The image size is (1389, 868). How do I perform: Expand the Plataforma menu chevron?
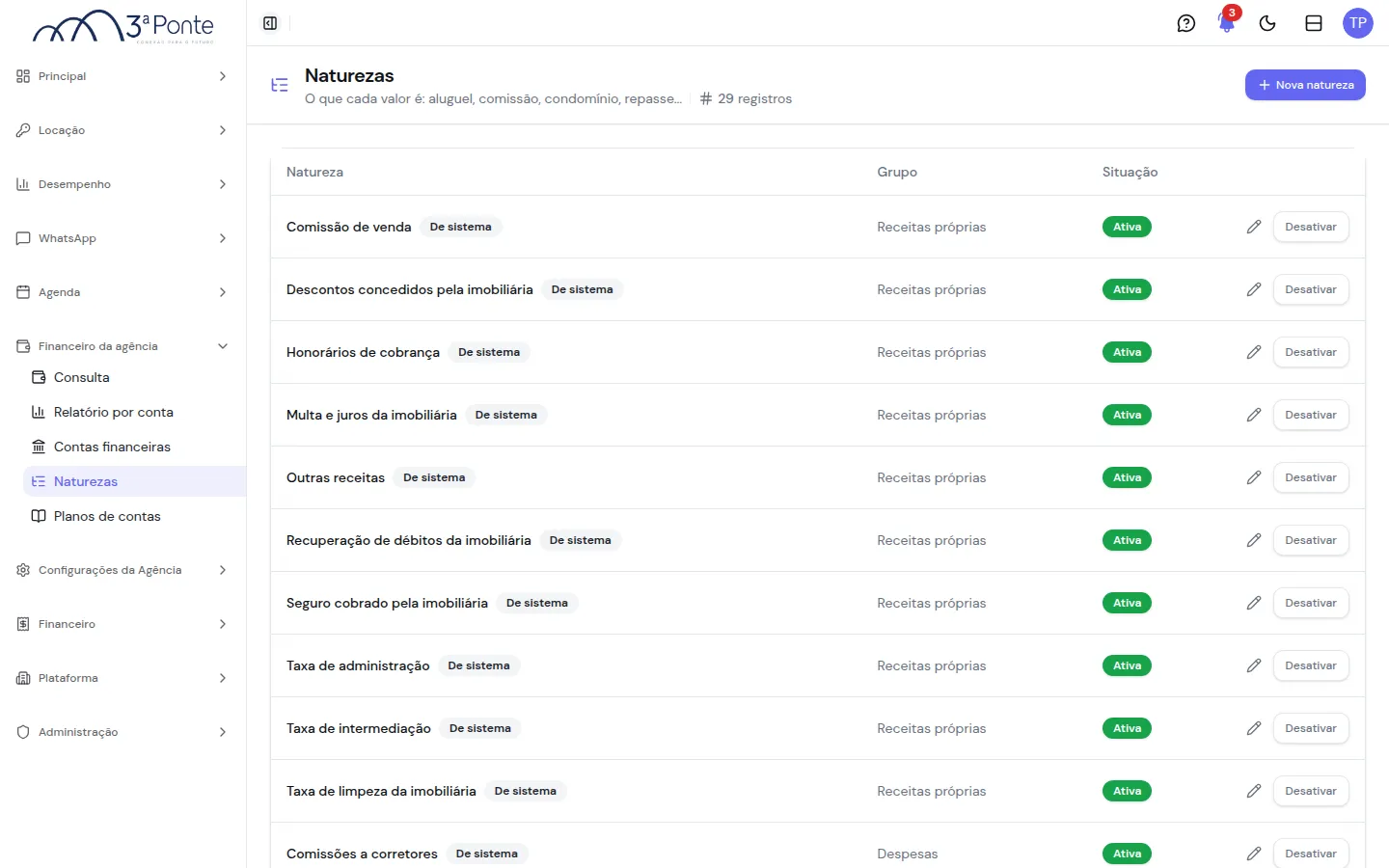[223, 678]
